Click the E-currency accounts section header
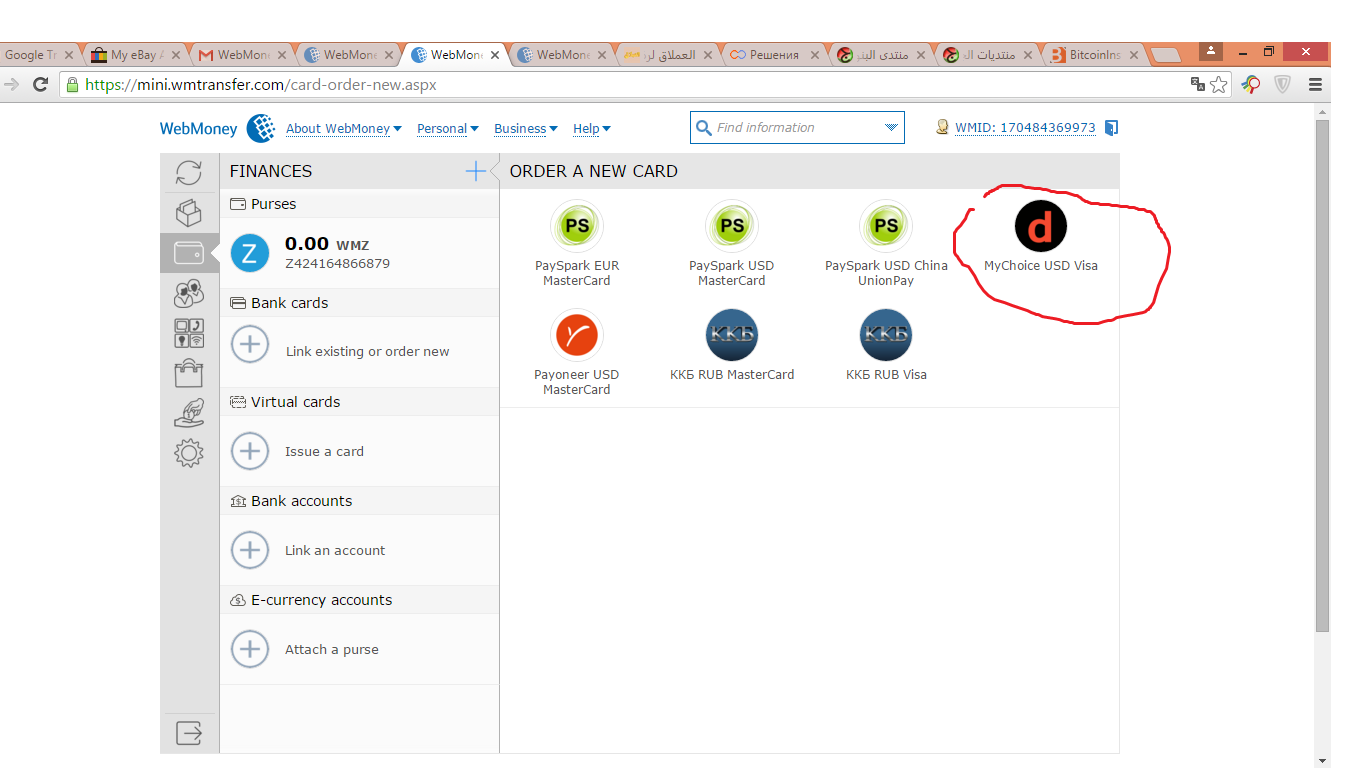The width and height of the screenshot is (1366, 768). tap(359, 600)
